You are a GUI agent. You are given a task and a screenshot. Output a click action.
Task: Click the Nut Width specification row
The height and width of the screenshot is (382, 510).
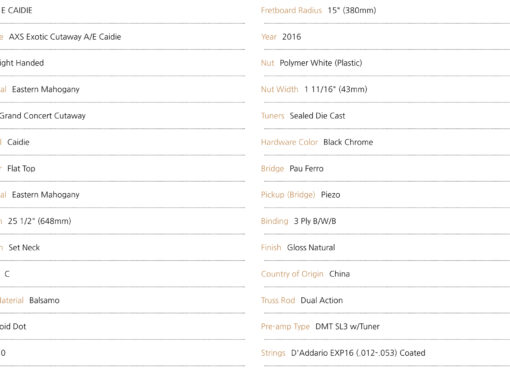coord(387,89)
